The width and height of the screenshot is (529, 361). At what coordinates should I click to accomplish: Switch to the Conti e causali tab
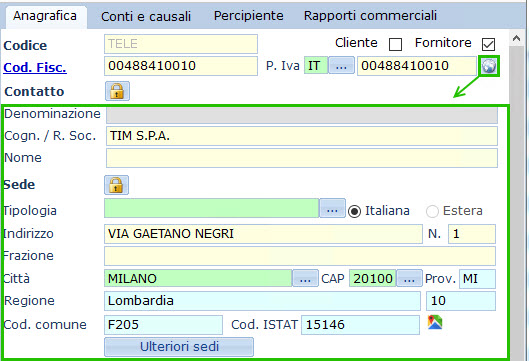[146, 16]
